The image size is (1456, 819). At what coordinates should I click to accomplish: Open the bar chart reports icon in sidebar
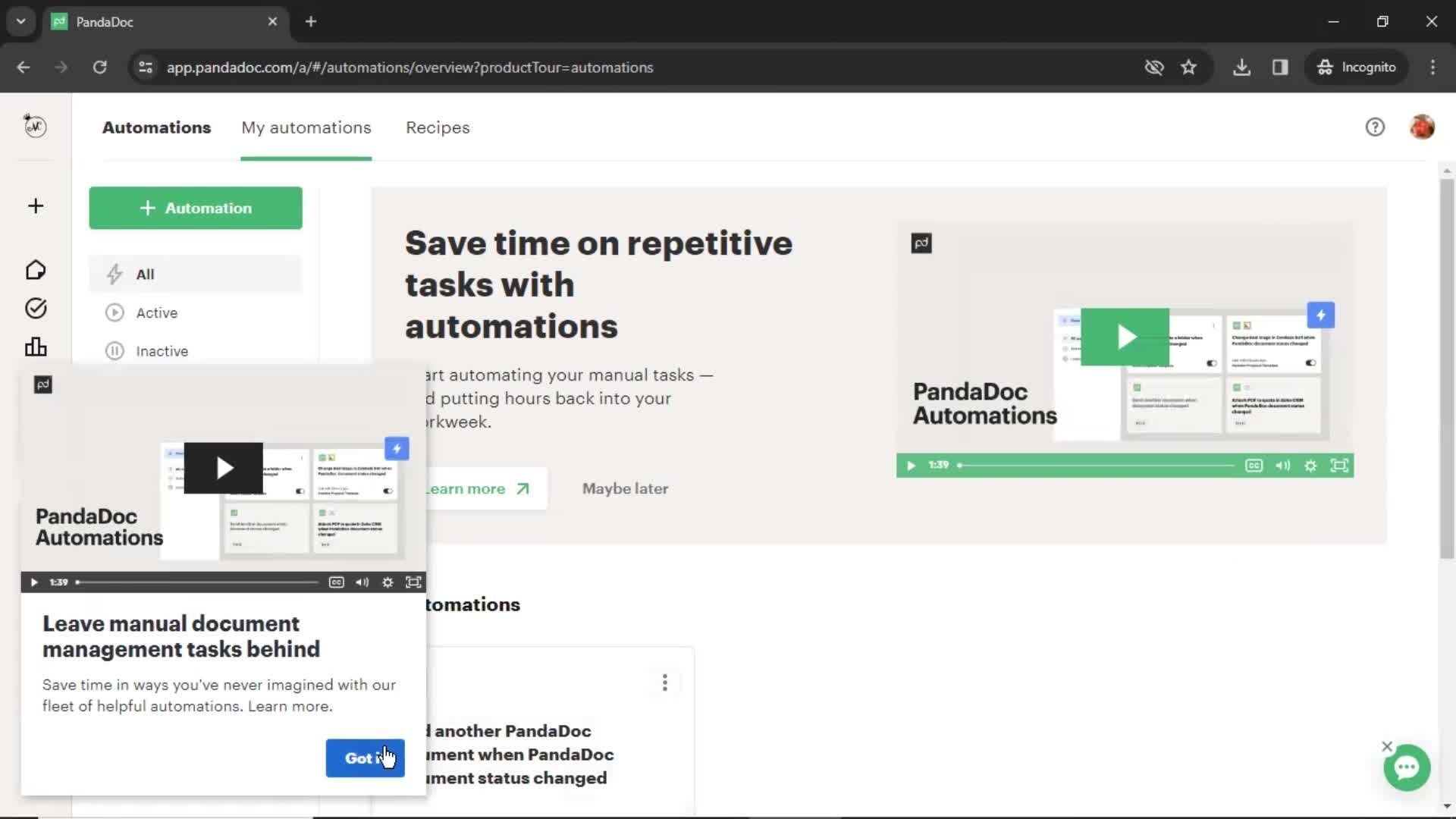[x=36, y=347]
